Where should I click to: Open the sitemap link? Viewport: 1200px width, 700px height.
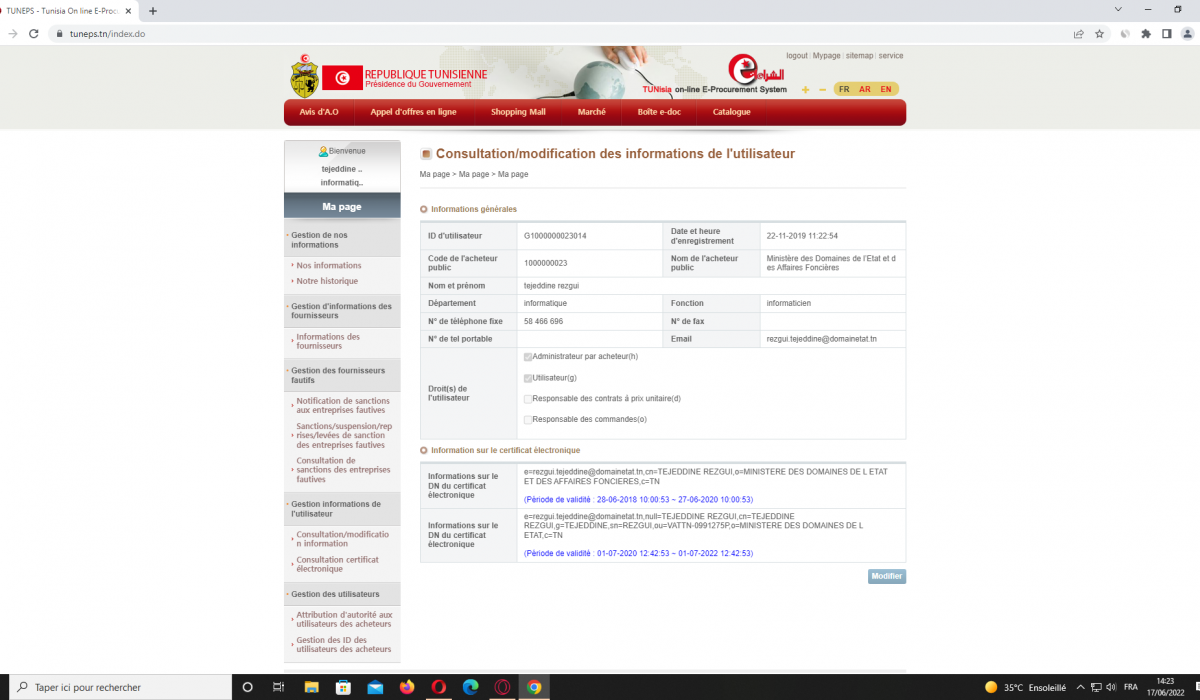coord(860,56)
